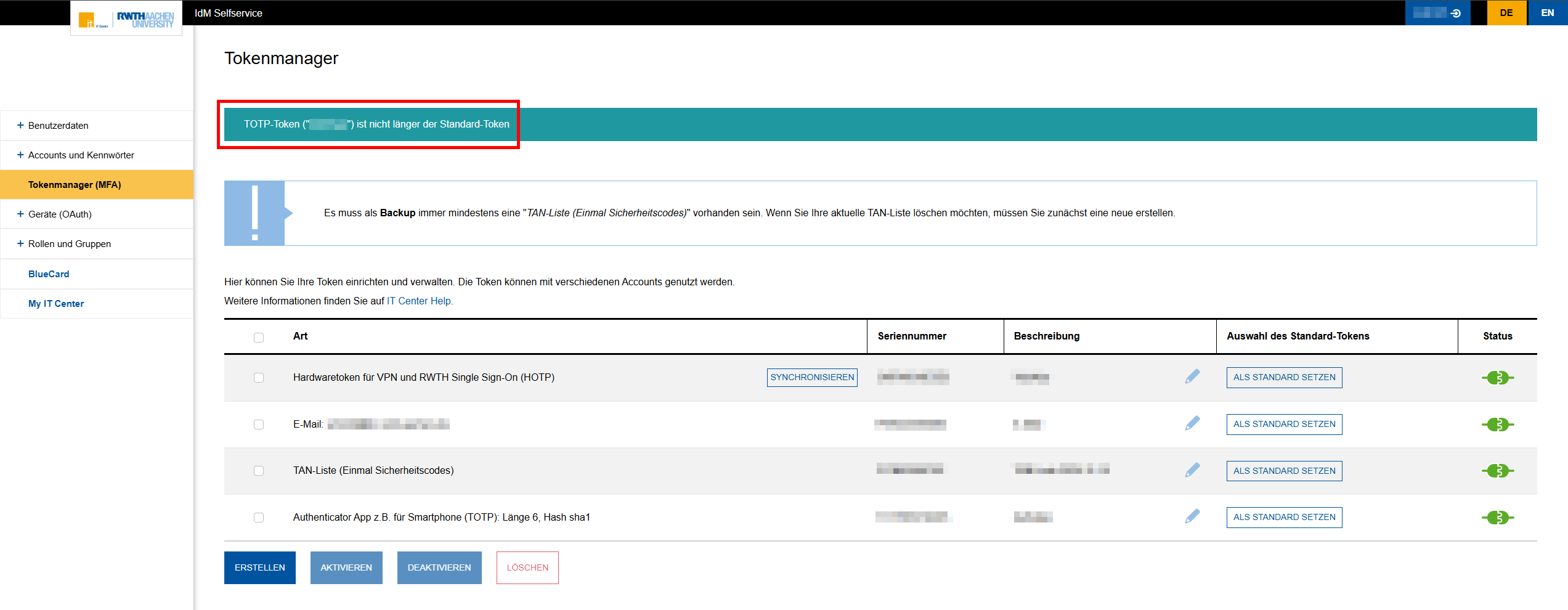The image size is (1568, 610).
Task: Click green status plug icon for Hardwaretoken
Action: [x=1497, y=378]
